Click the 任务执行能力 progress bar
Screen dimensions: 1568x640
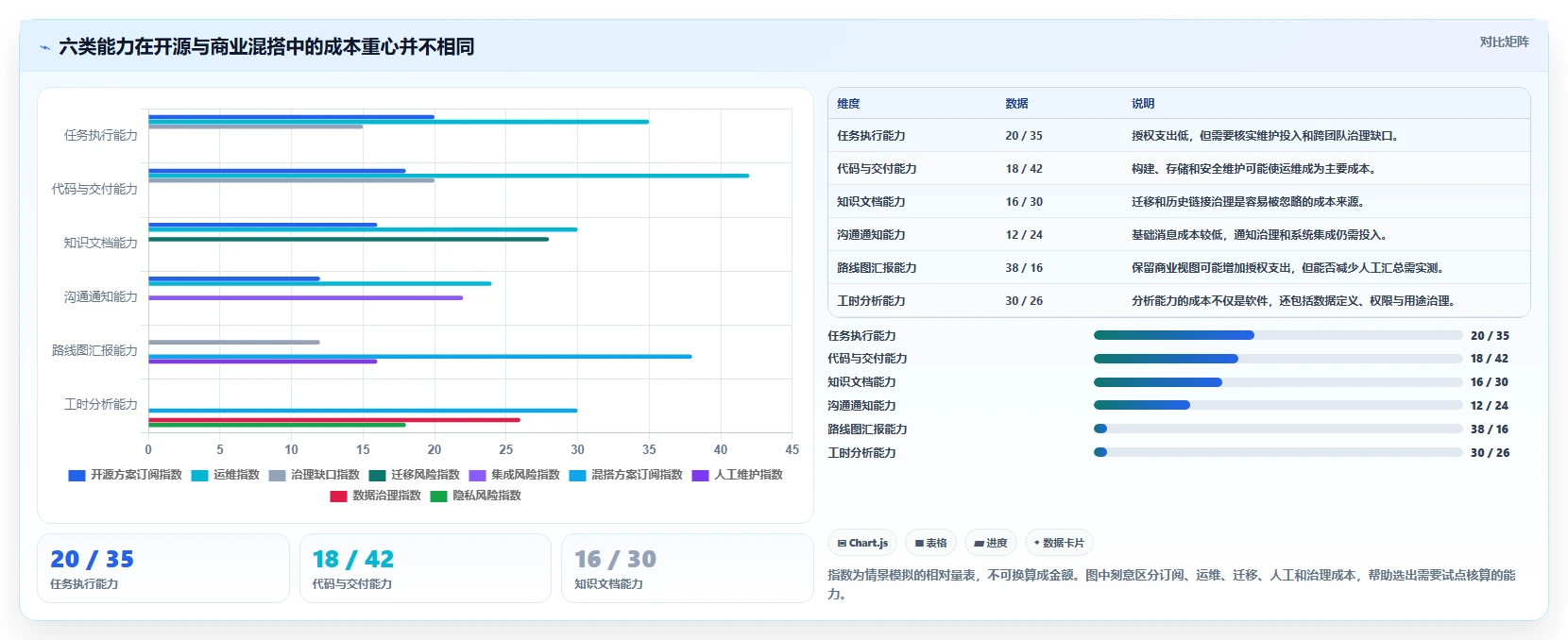pyautogui.click(x=1278, y=335)
